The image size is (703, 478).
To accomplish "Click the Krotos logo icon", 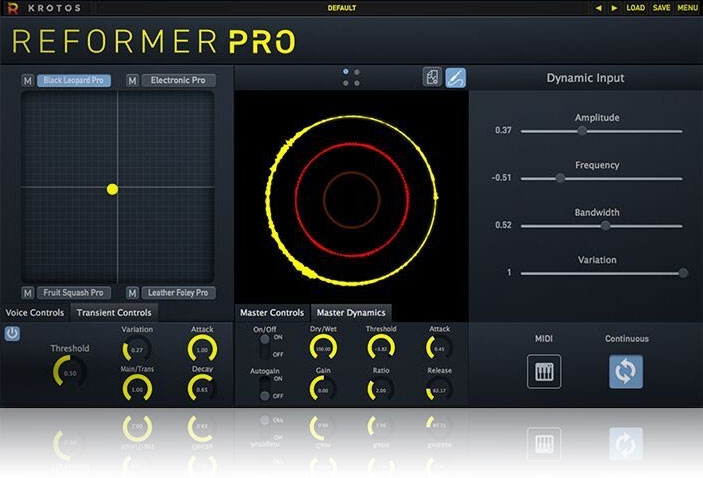I will pyautogui.click(x=13, y=8).
